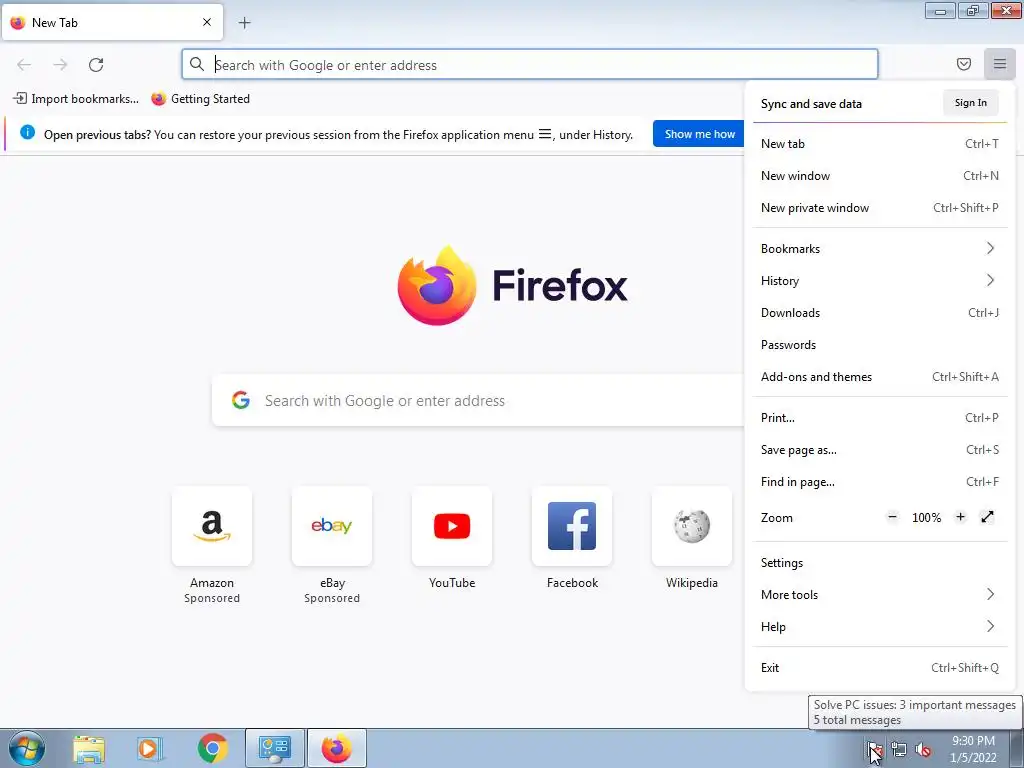Click the Control Panel taskbar button
1024x768 pixels.
point(274,748)
